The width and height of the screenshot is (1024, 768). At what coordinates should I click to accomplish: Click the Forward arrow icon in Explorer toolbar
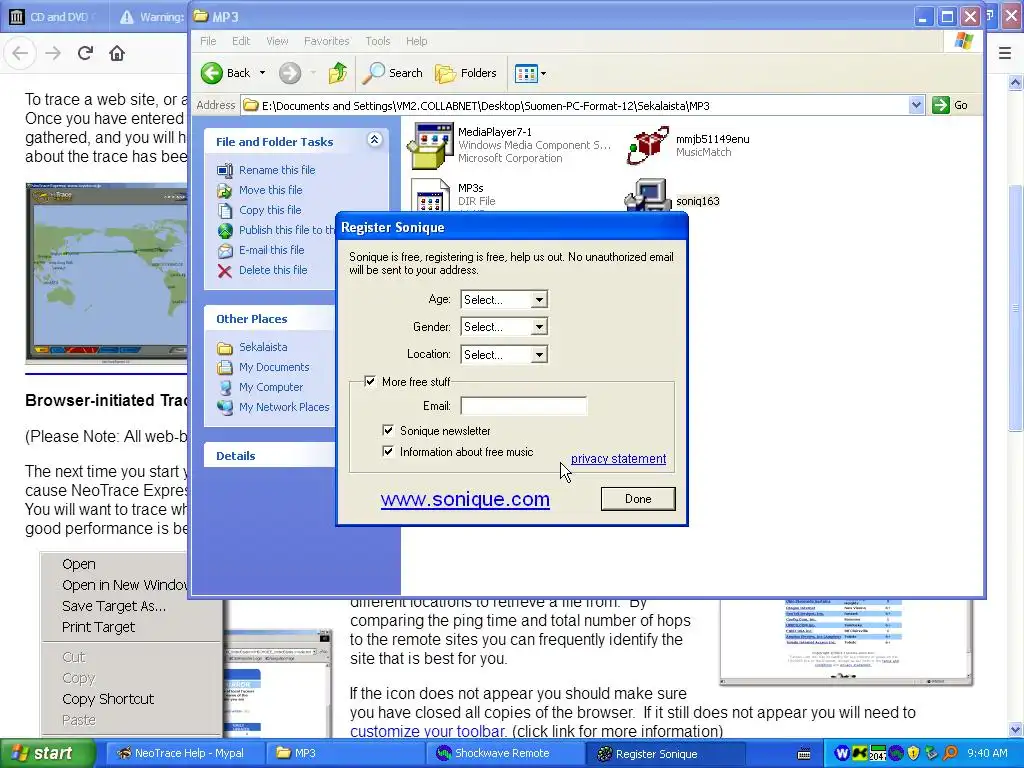point(290,73)
